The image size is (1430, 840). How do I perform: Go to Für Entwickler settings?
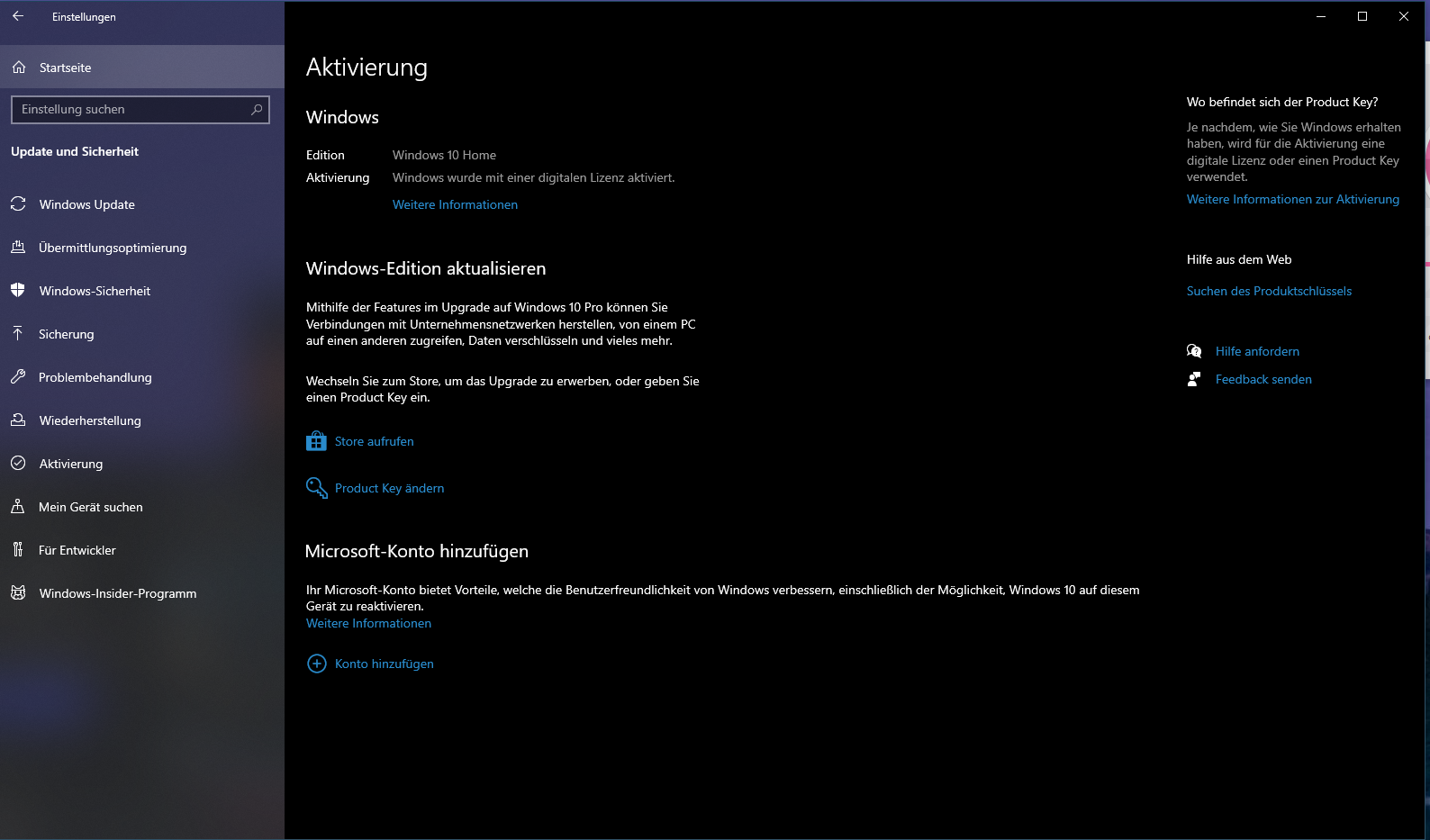coord(142,550)
